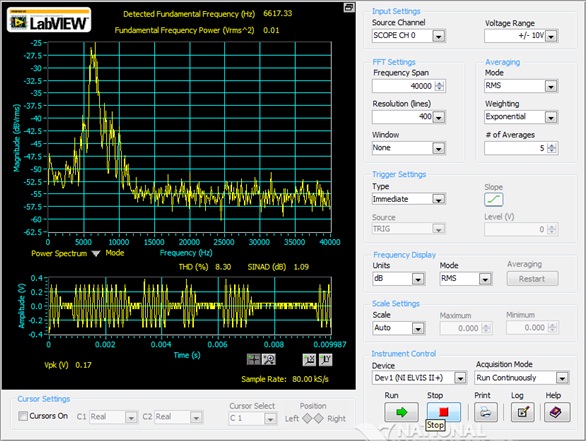This screenshot has height=441, width=586.
Task: Click the number of Averages field
Action: click(x=515, y=148)
